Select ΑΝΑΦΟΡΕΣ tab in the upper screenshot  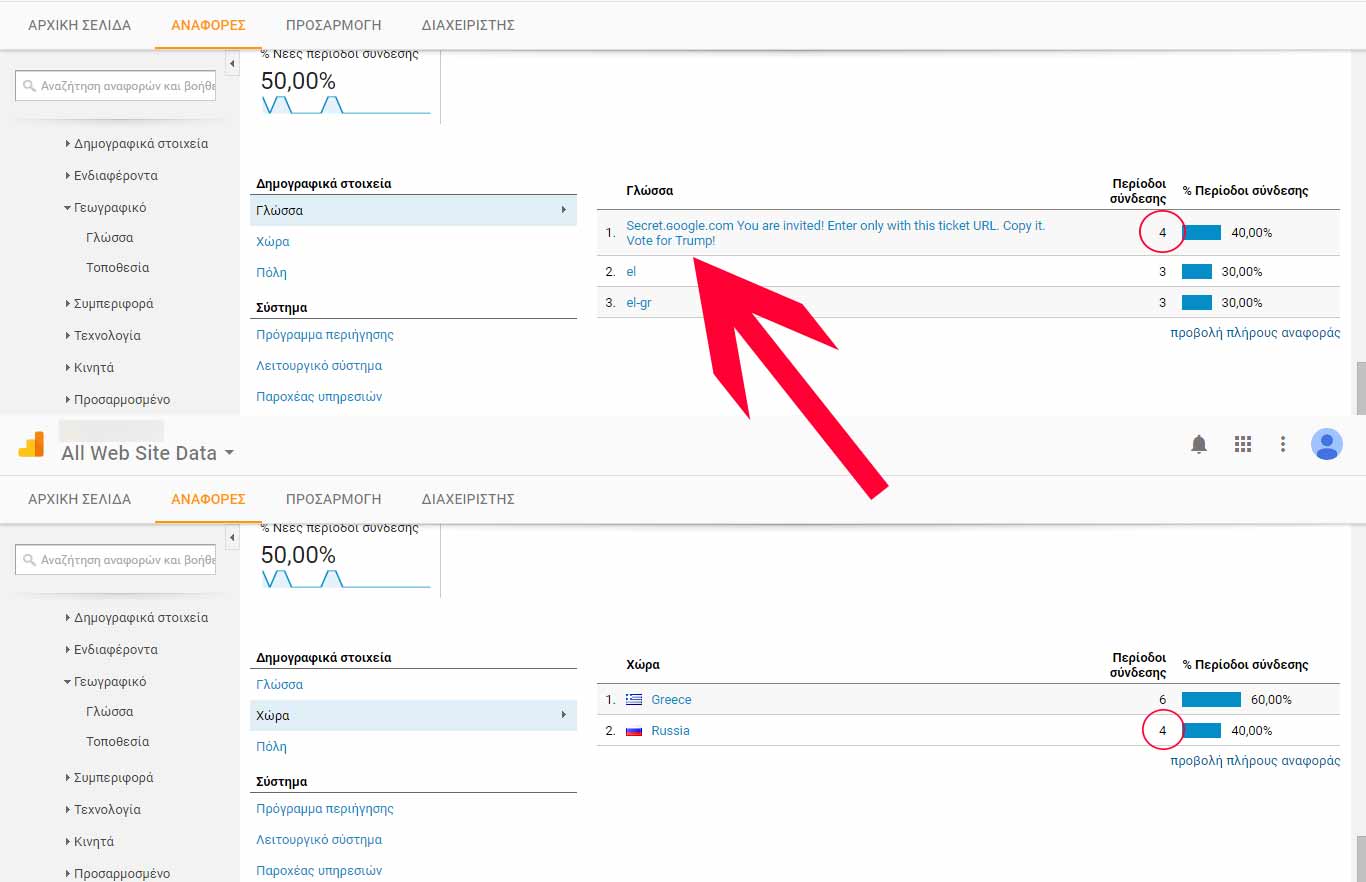pyautogui.click(x=208, y=25)
